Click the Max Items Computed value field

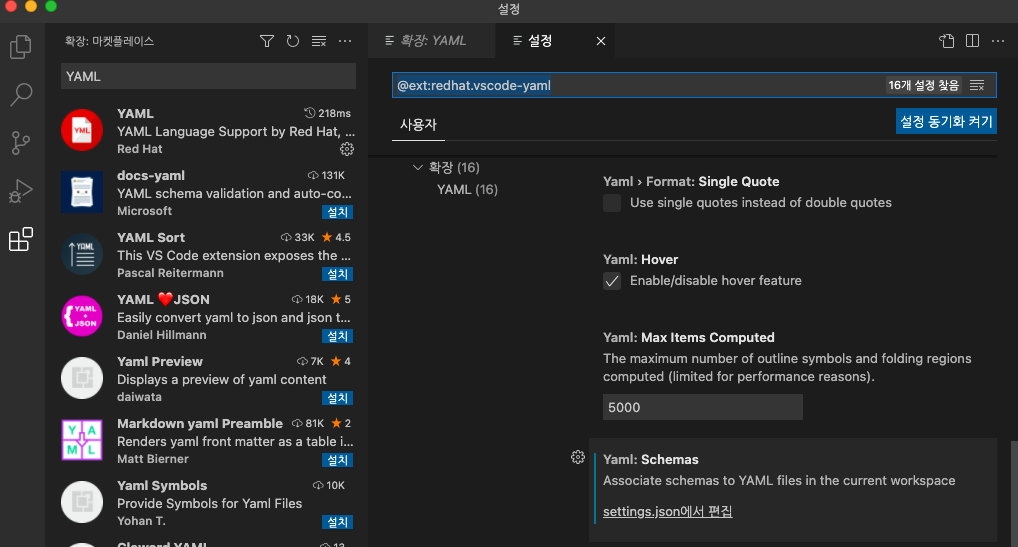[702, 407]
